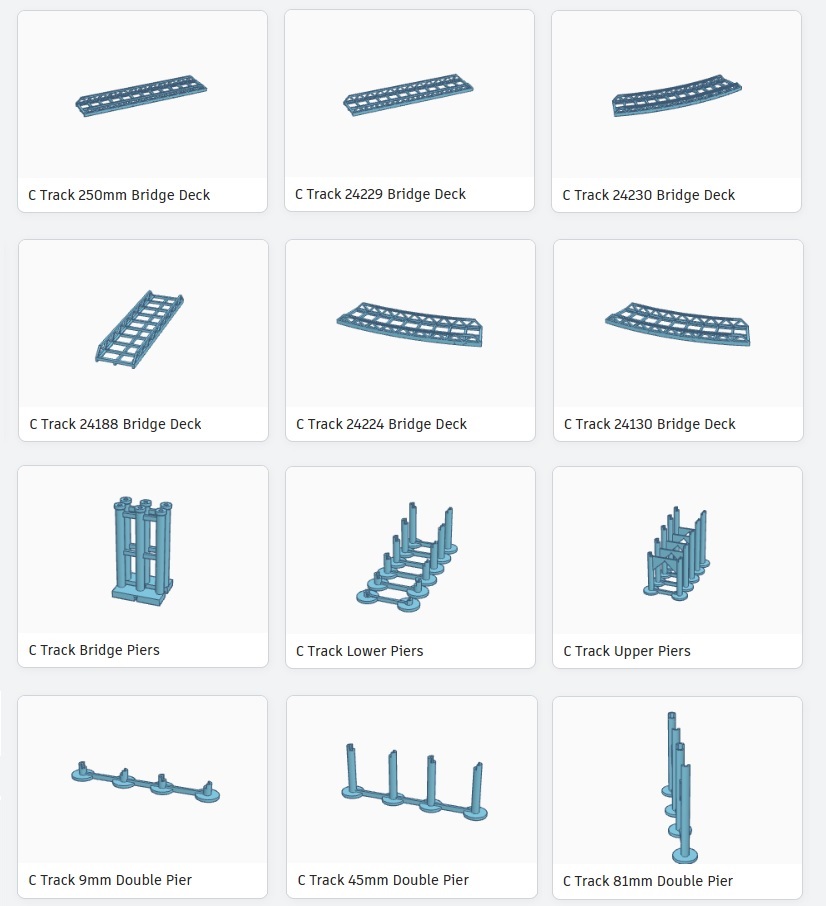This screenshot has width=826, height=906.
Task: View the C Track 9mm Double Pier design
Action: (x=142, y=780)
